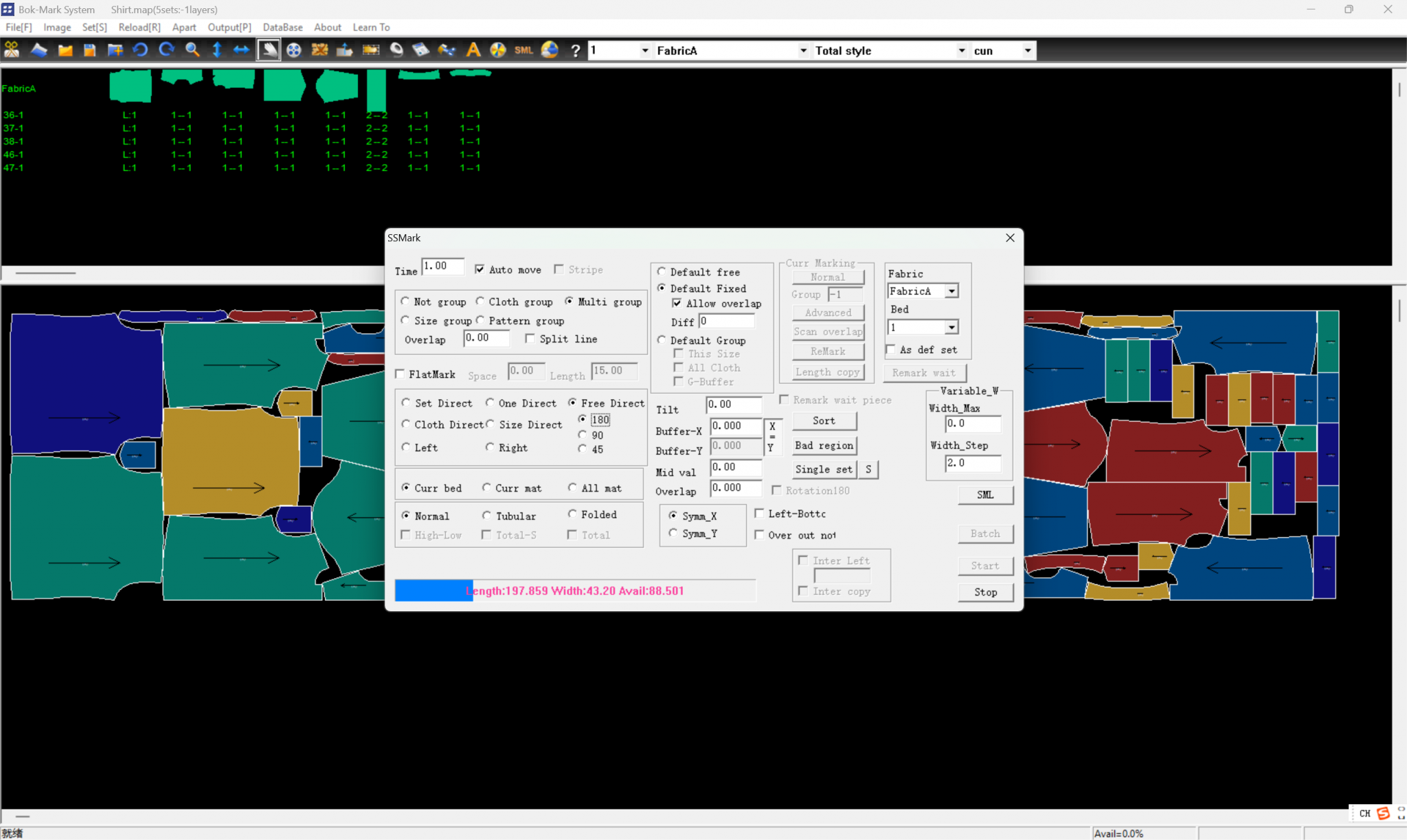Click the Stop button
Image resolution: width=1407 pixels, height=840 pixels.
[985, 592]
